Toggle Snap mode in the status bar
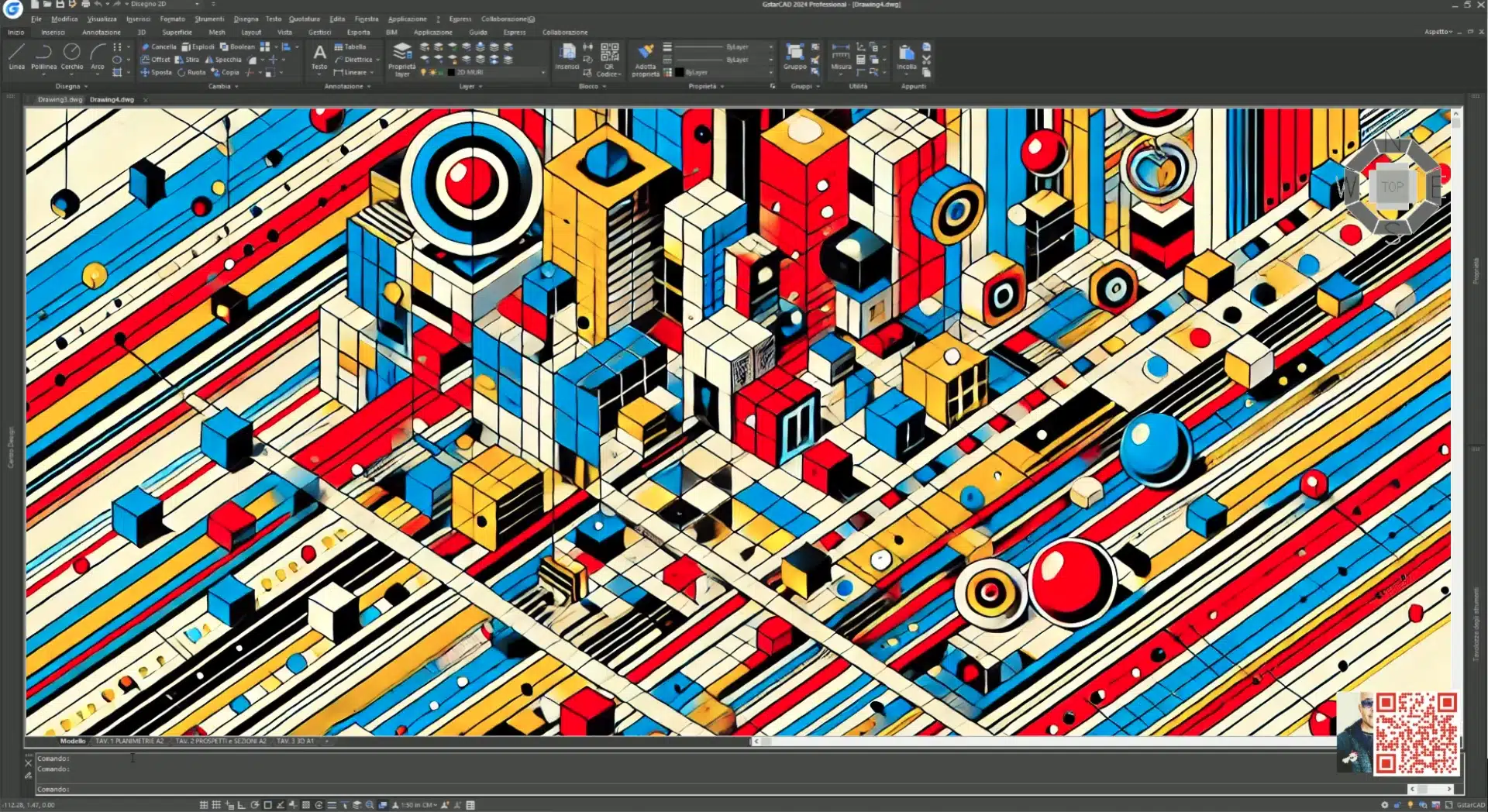This screenshot has width=1488, height=812. [x=203, y=805]
